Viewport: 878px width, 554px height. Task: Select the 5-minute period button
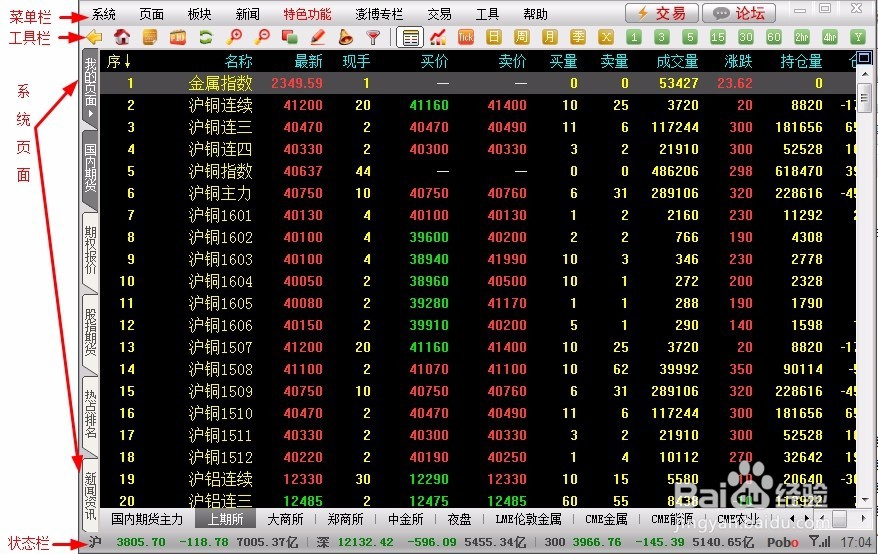point(690,38)
